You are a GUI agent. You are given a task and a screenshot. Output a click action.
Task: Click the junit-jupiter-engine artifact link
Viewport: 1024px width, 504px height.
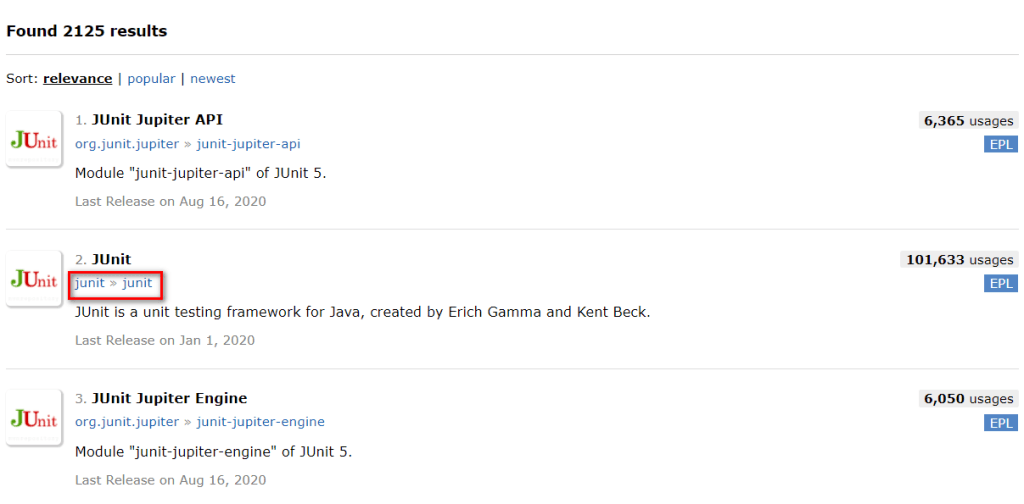[x=260, y=422]
